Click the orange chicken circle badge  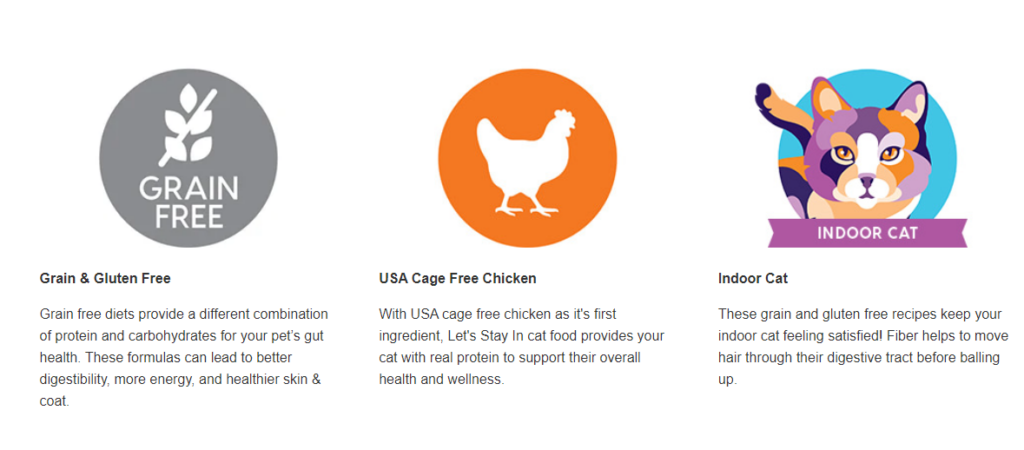[527, 157]
